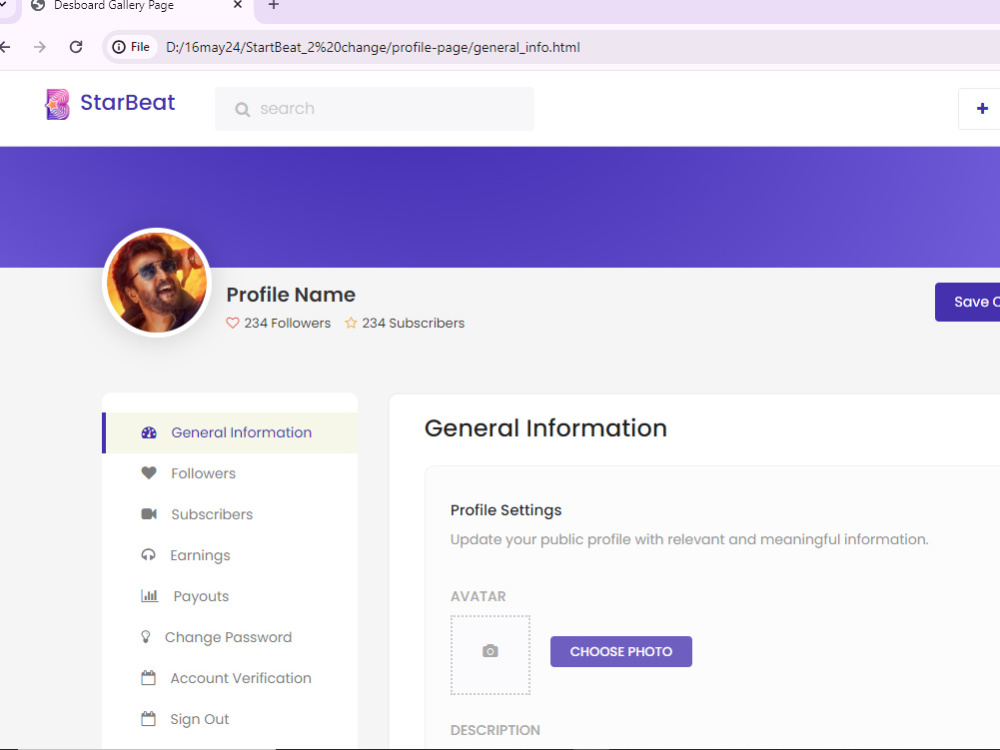Click the camera icon in avatar placeholder

click(490, 651)
